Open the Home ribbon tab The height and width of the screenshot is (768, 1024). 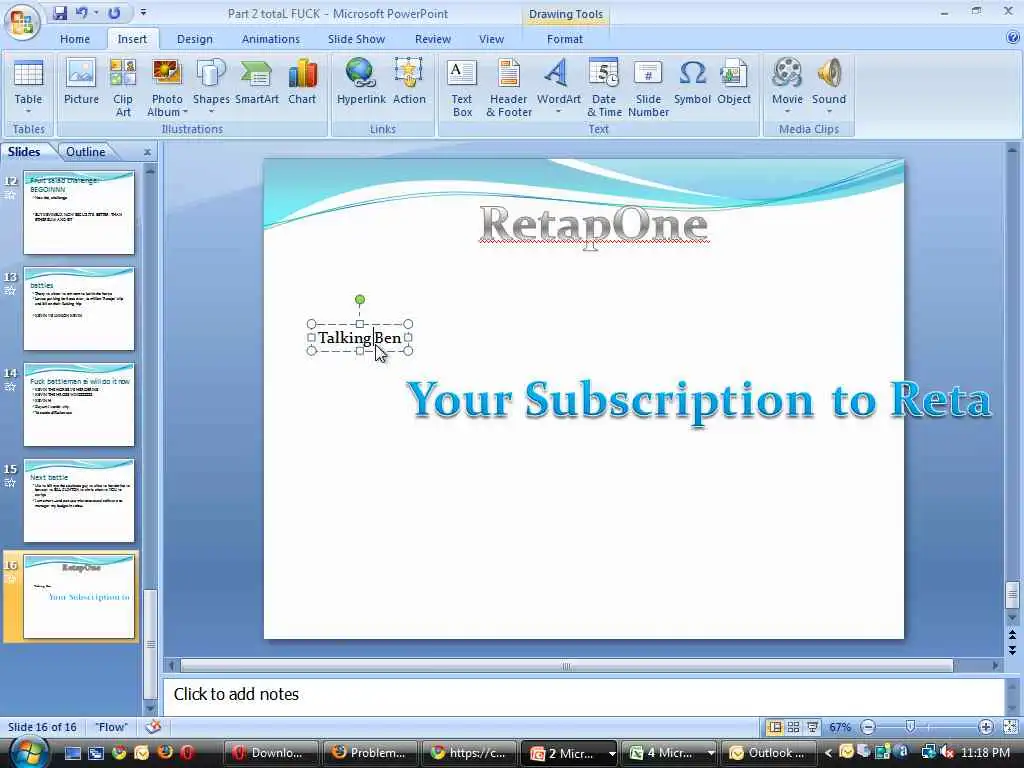coord(74,39)
